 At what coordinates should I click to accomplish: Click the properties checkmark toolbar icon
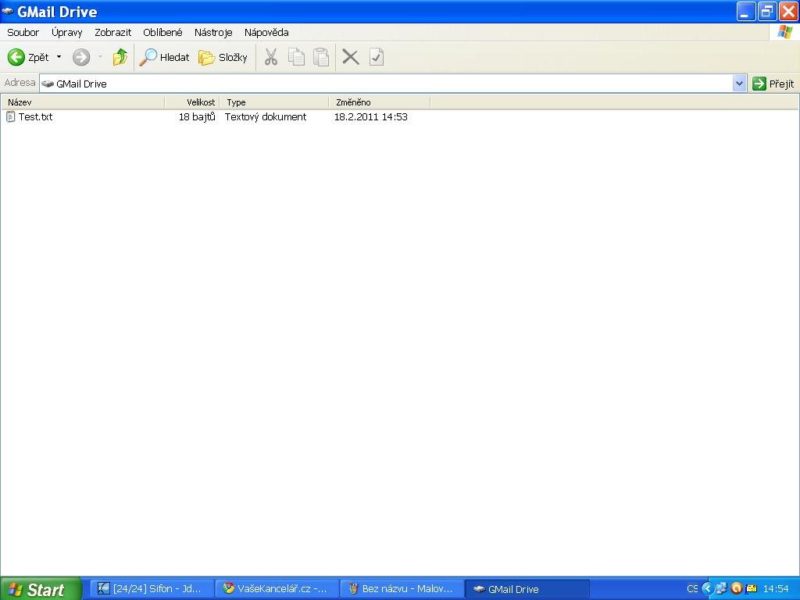tap(376, 57)
